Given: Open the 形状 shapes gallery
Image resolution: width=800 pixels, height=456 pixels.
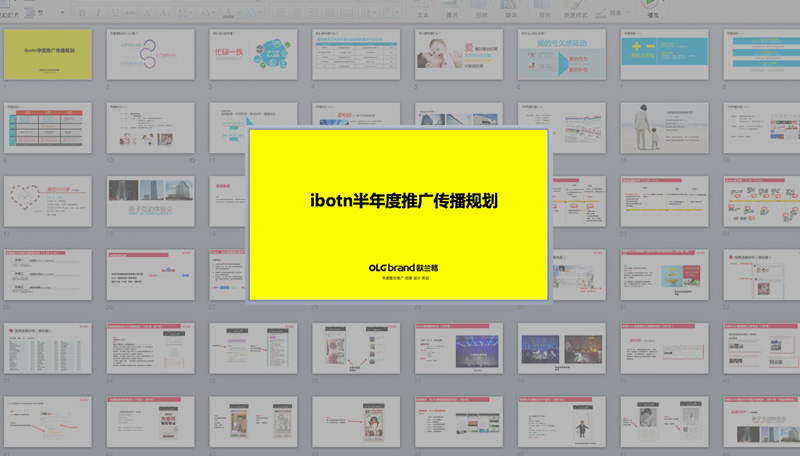Looking at the screenshot, I should [x=481, y=10].
